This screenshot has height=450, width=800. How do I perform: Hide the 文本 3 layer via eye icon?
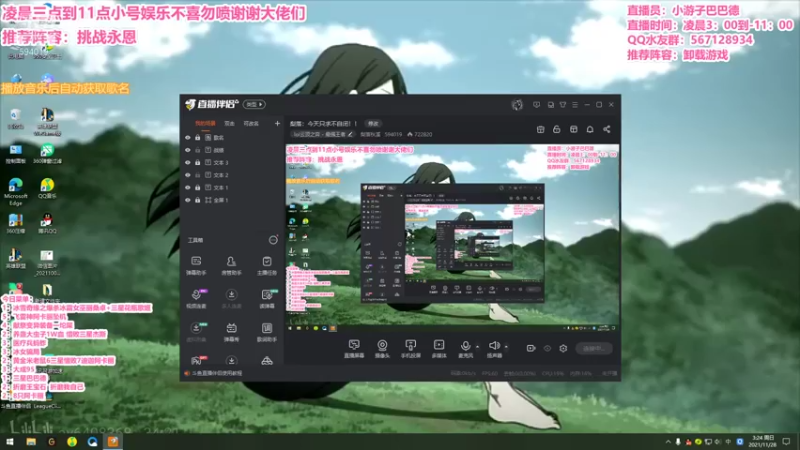coord(188,163)
